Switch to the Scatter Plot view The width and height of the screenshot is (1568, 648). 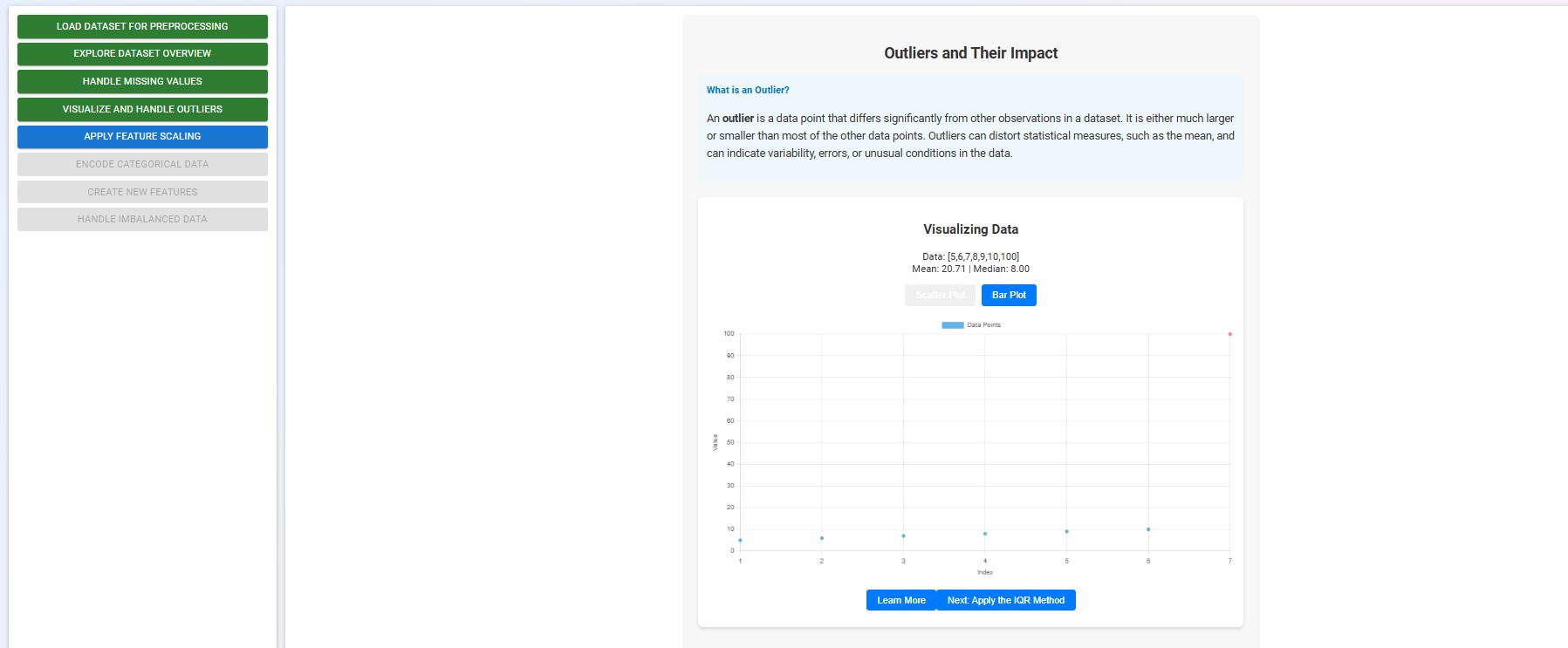940,295
